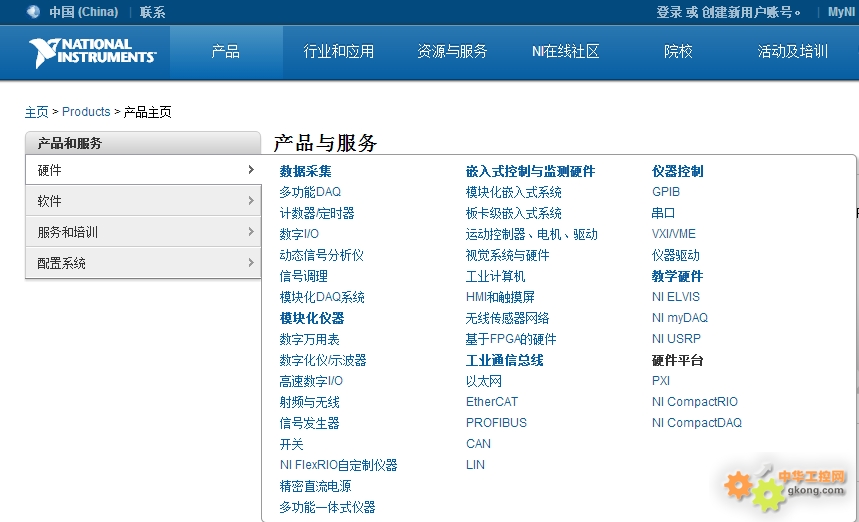Go to Products breadcrumb link
This screenshot has width=859, height=522.
point(86,112)
